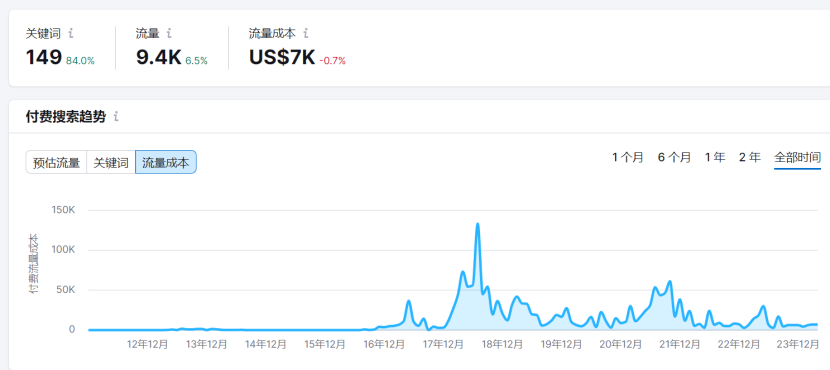Click the 12年12月 x-axis label
830x370 pixels.
tap(148, 345)
